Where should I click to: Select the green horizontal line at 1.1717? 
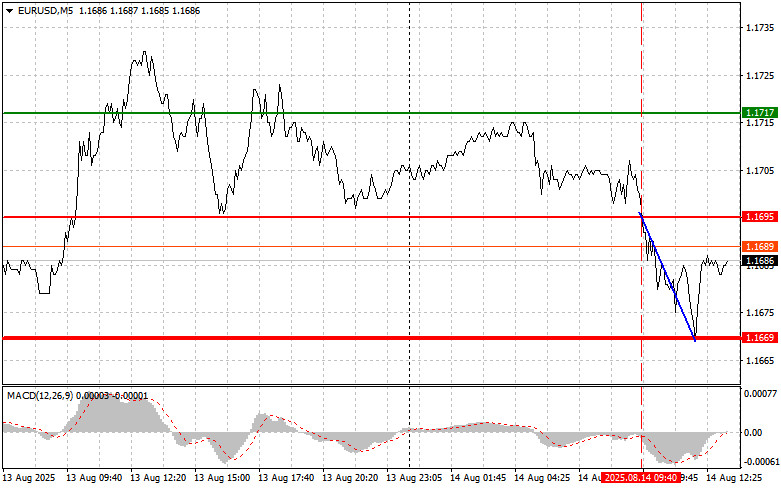pyautogui.click(x=371, y=113)
